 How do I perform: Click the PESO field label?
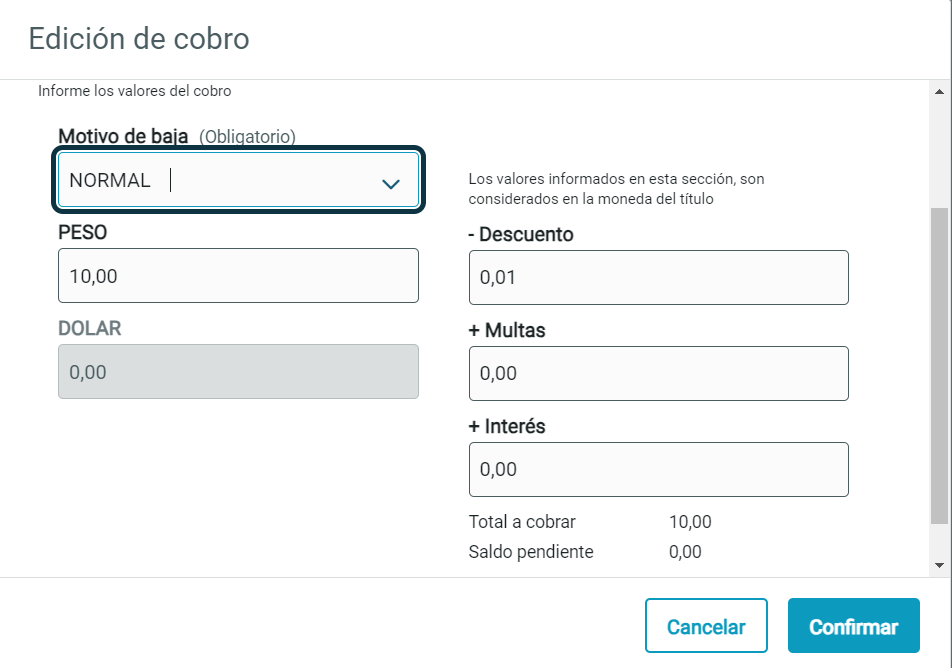[x=83, y=233]
